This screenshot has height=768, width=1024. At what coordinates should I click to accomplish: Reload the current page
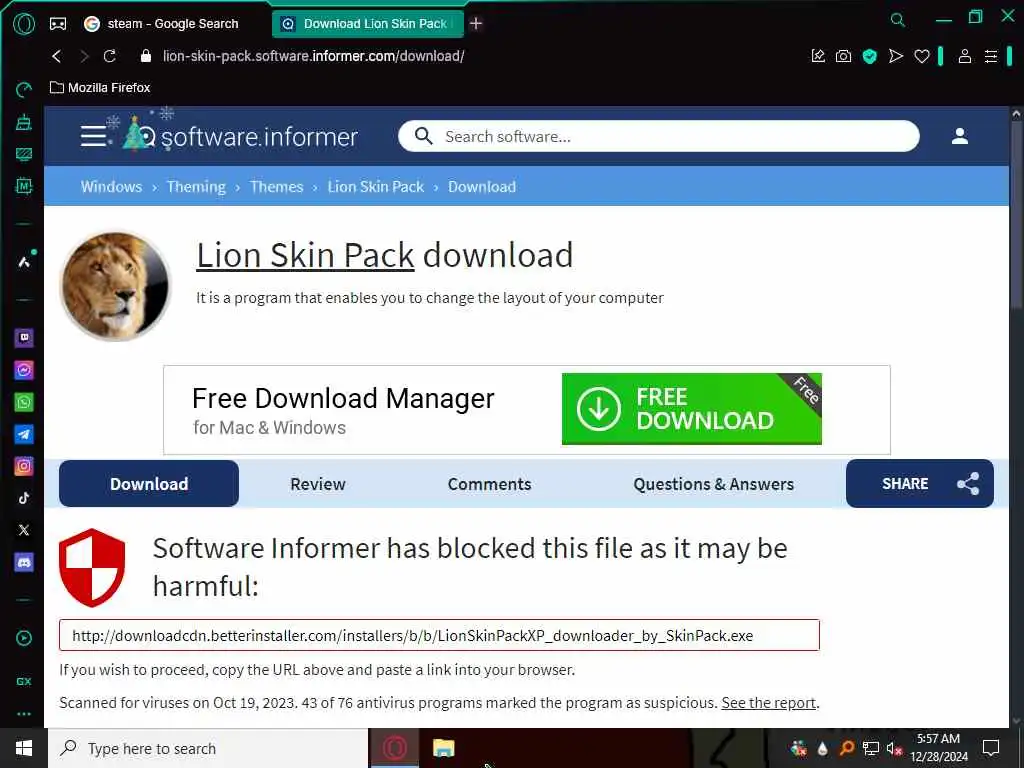click(110, 56)
